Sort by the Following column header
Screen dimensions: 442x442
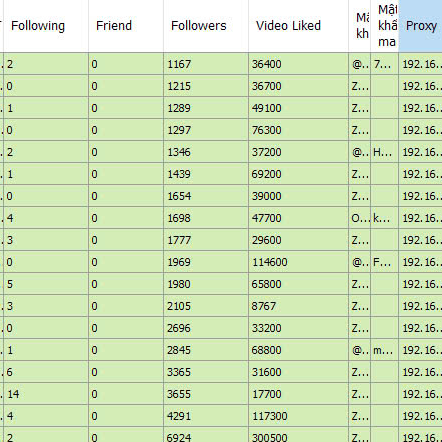click(46, 26)
